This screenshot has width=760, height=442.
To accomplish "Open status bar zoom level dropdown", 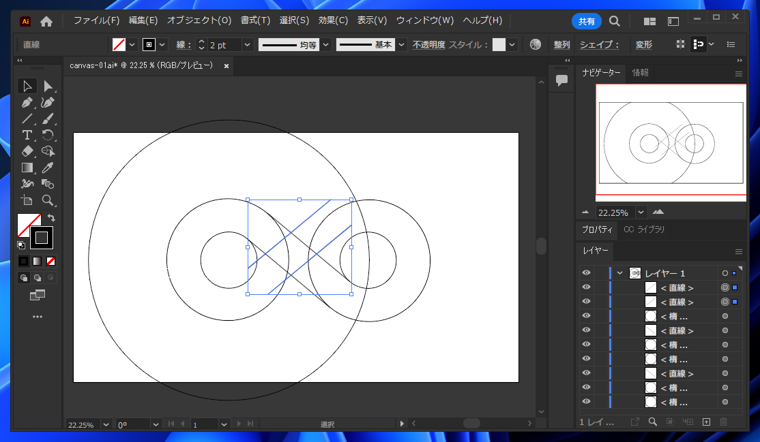I will click(x=106, y=425).
